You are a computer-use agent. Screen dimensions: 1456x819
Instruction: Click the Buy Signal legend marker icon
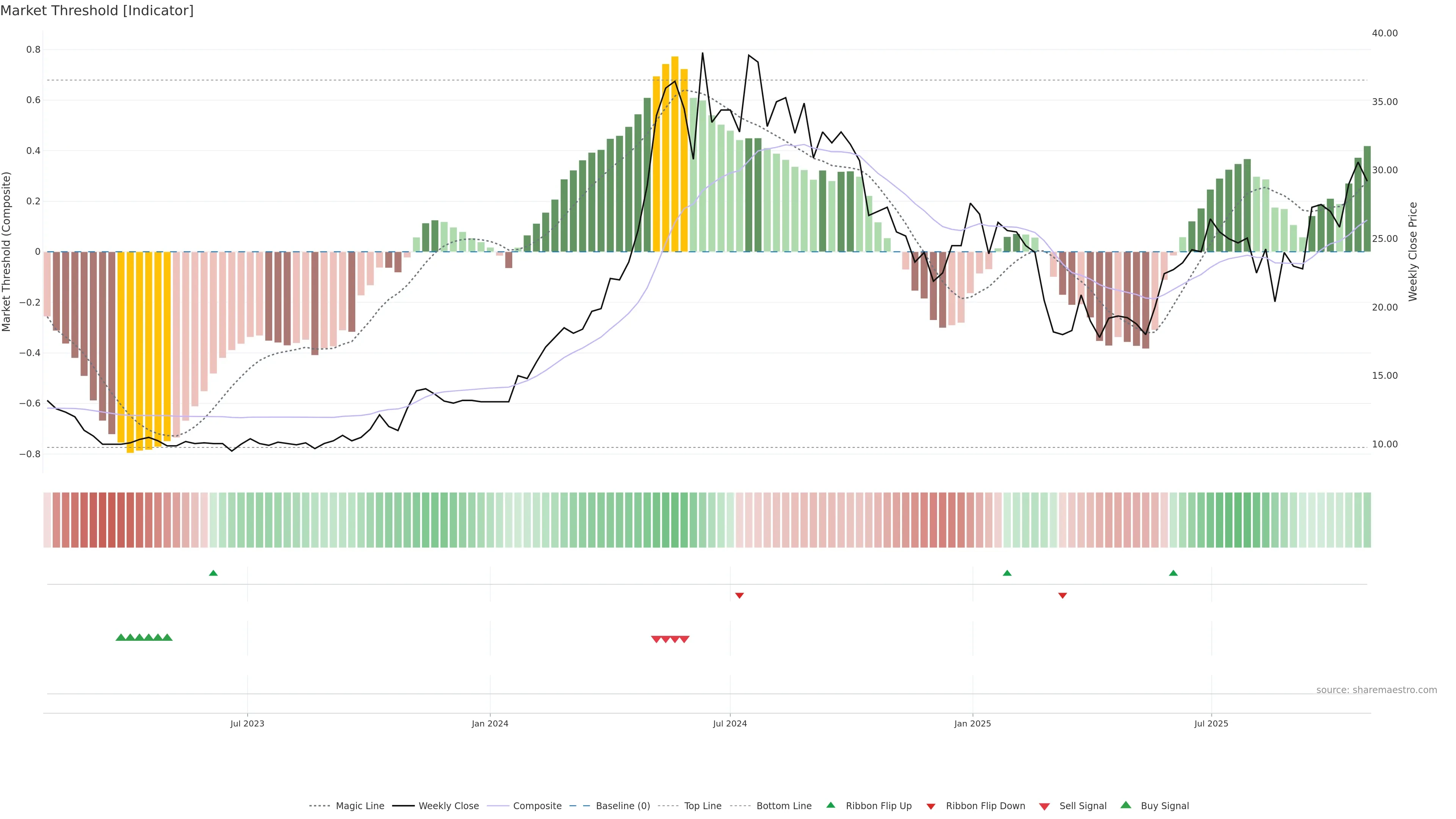1125,805
